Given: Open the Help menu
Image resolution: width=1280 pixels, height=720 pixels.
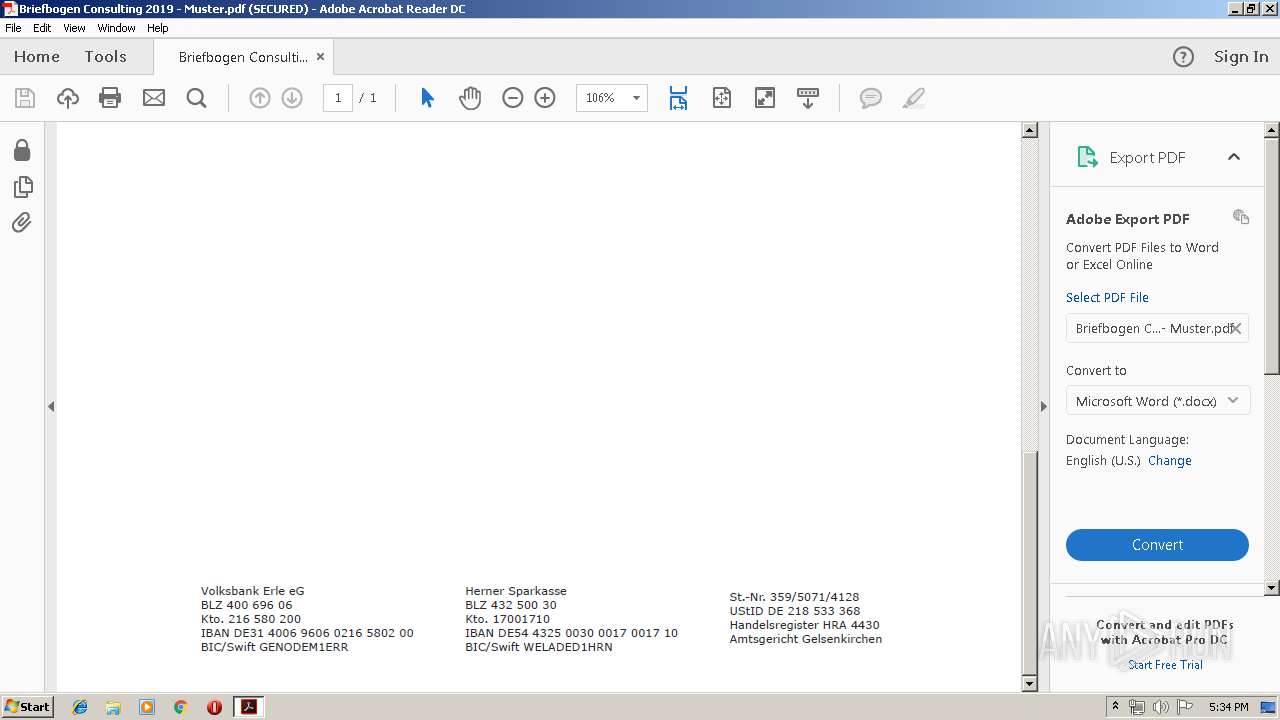Looking at the screenshot, I should [x=158, y=28].
